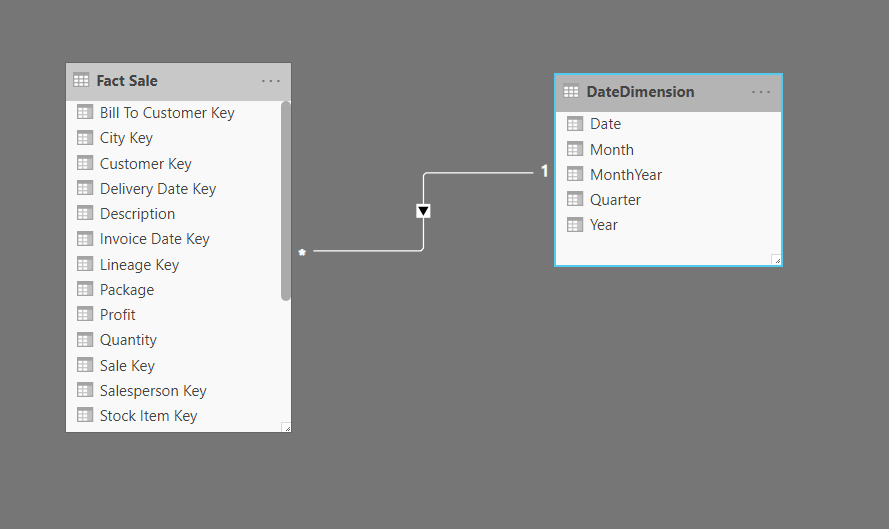
Task: Select the Bill To Customer Key field
Action: coord(167,113)
